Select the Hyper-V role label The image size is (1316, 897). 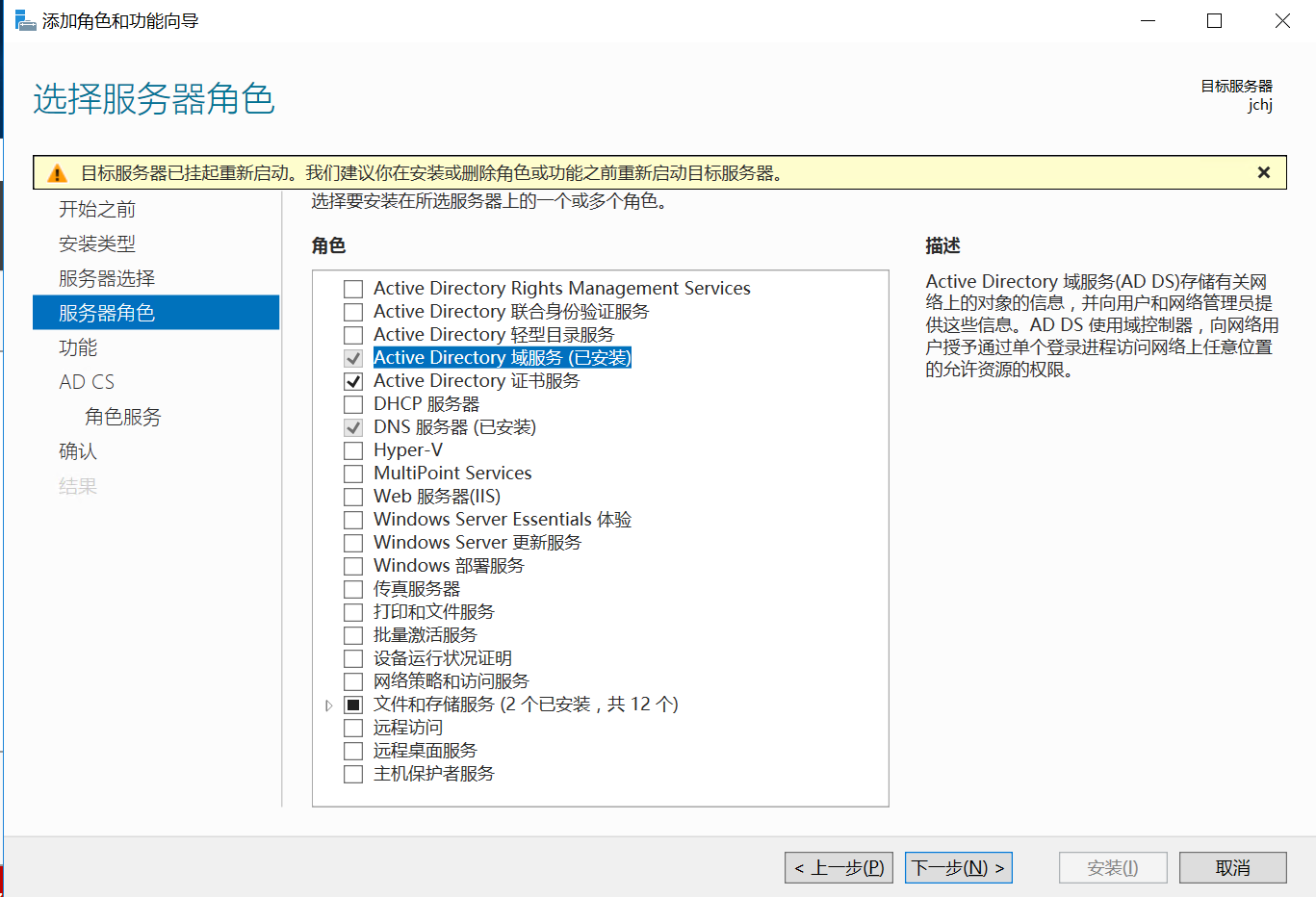click(x=408, y=450)
